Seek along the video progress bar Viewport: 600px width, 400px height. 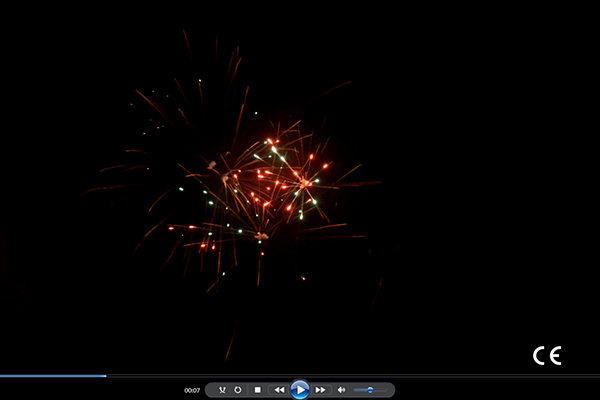pyautogui.click(x=300, y=376)
